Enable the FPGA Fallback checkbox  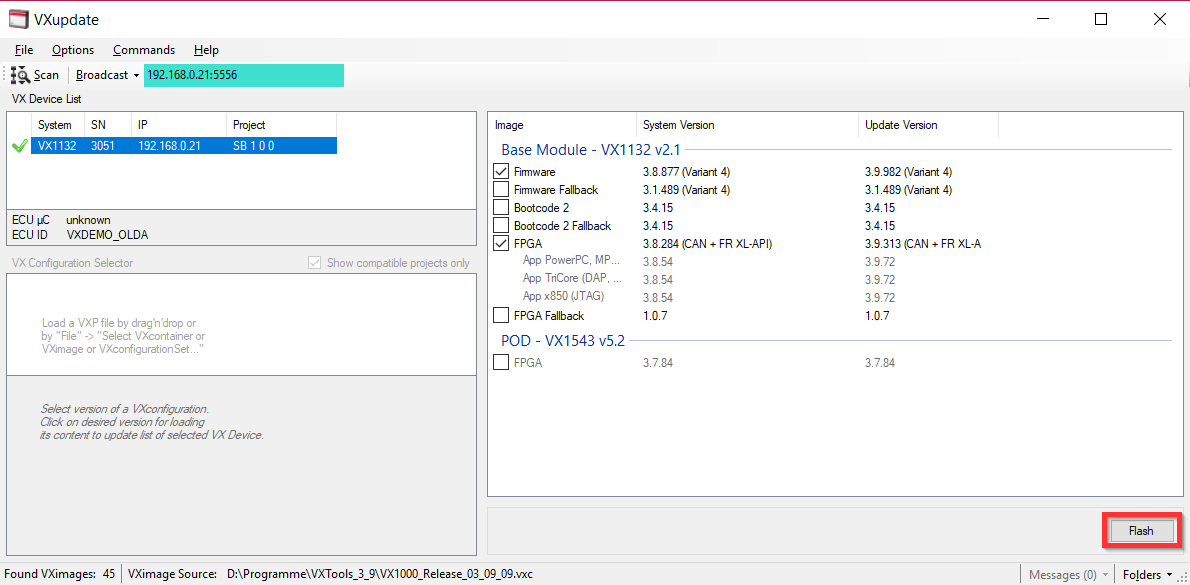tap(502, 316)
